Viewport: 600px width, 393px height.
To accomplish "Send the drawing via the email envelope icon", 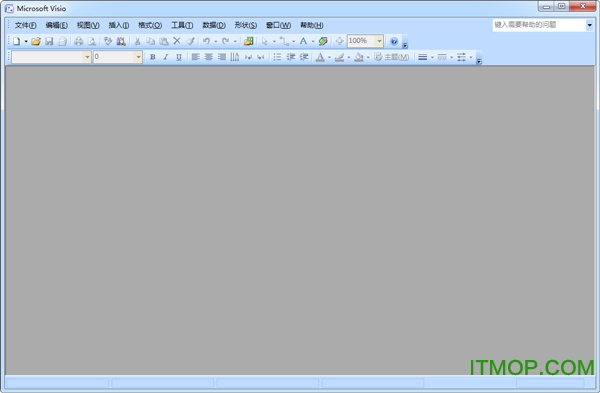I will tap(62, 41).
